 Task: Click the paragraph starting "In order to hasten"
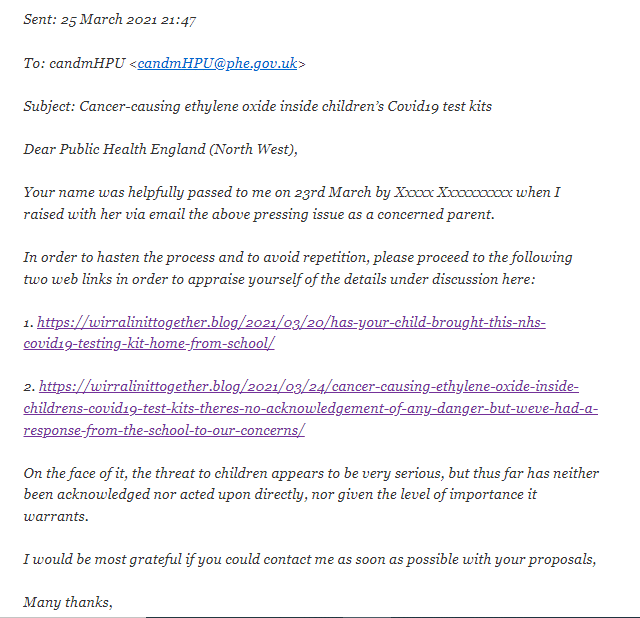click(x=298, y=268)
